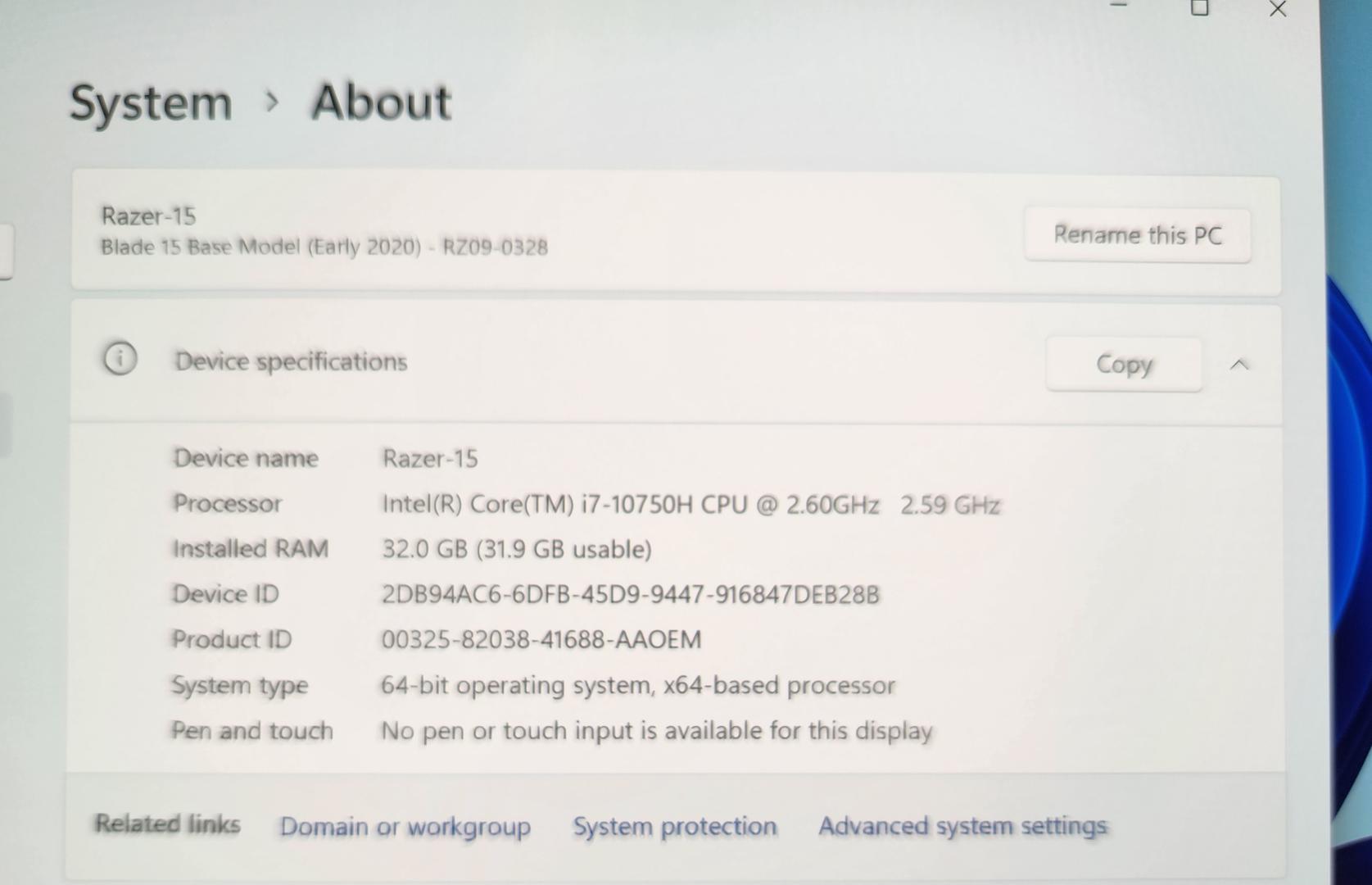Click the info icon beside Device specifications
Screen dimensions: 1372x885
120,359
